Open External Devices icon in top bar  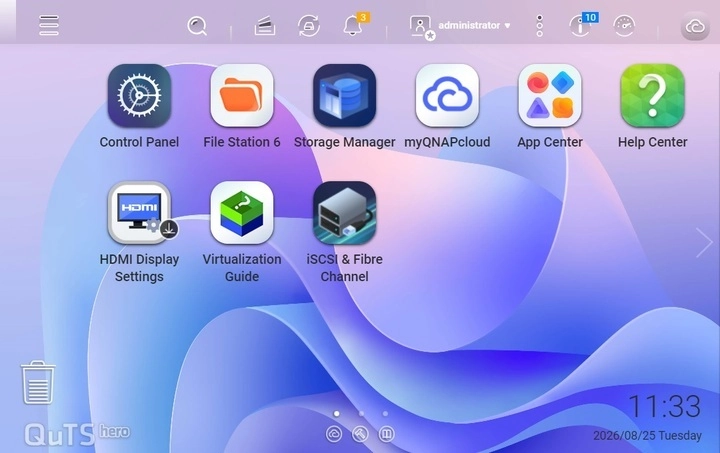pyautogui.click(x=309, y=26)
